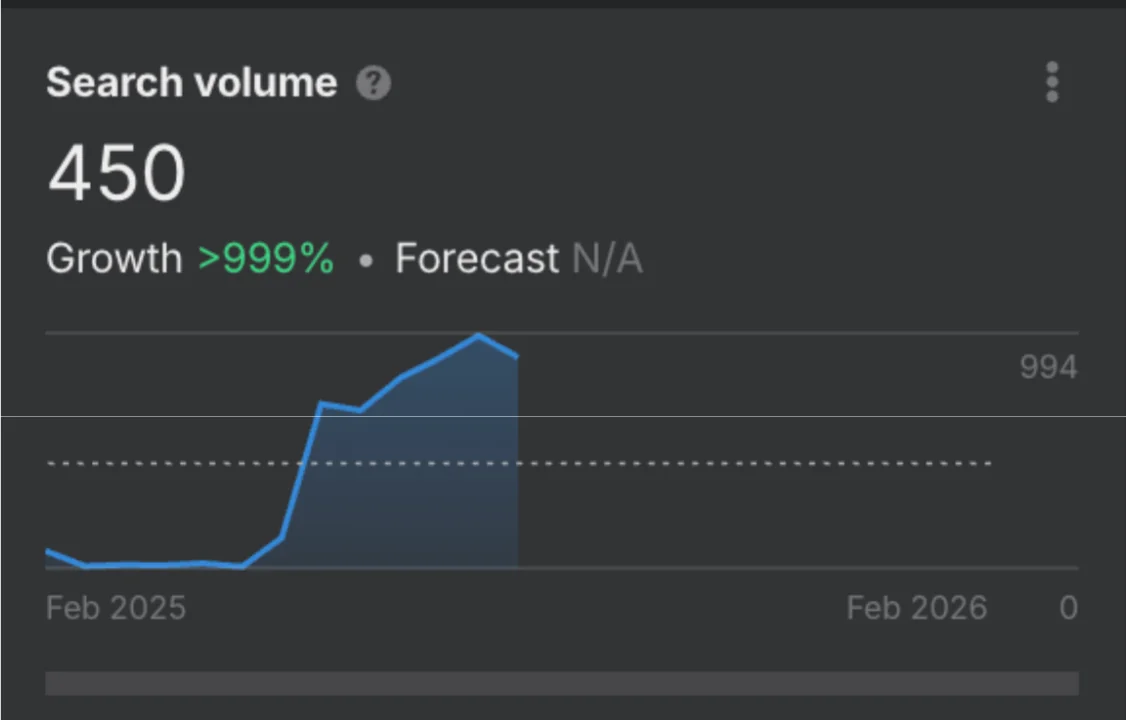
Task: Click the Feb 2025 date label
Action: tap(116, 608)
